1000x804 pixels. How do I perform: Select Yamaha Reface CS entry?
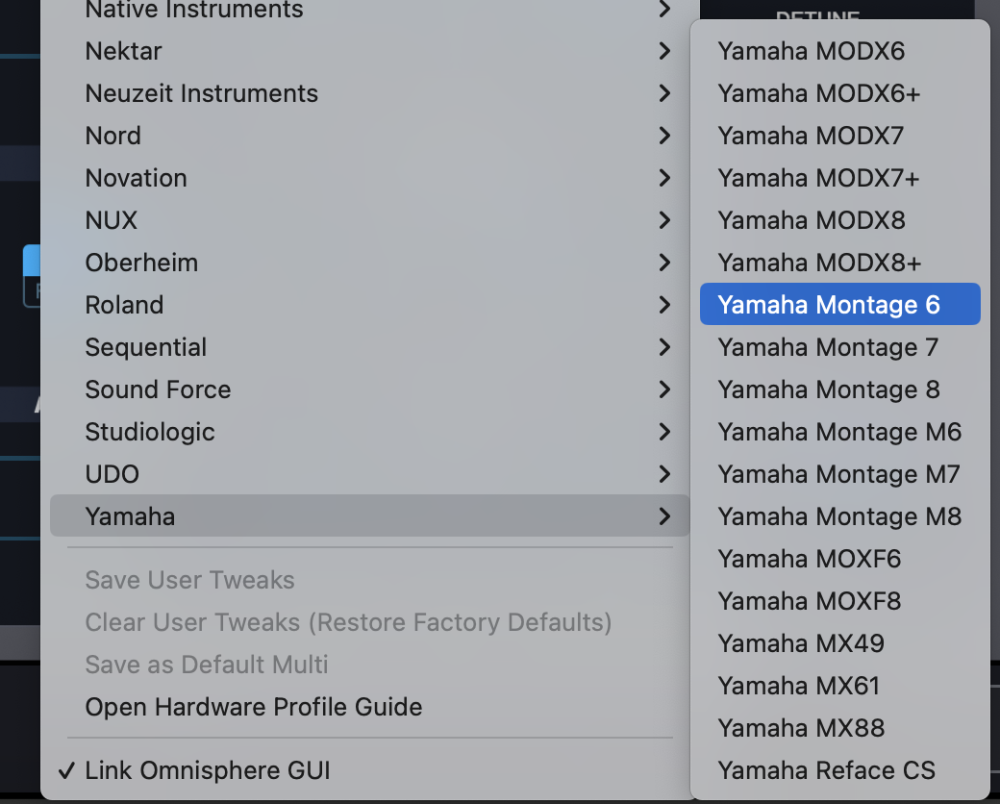tap(826, 770)
